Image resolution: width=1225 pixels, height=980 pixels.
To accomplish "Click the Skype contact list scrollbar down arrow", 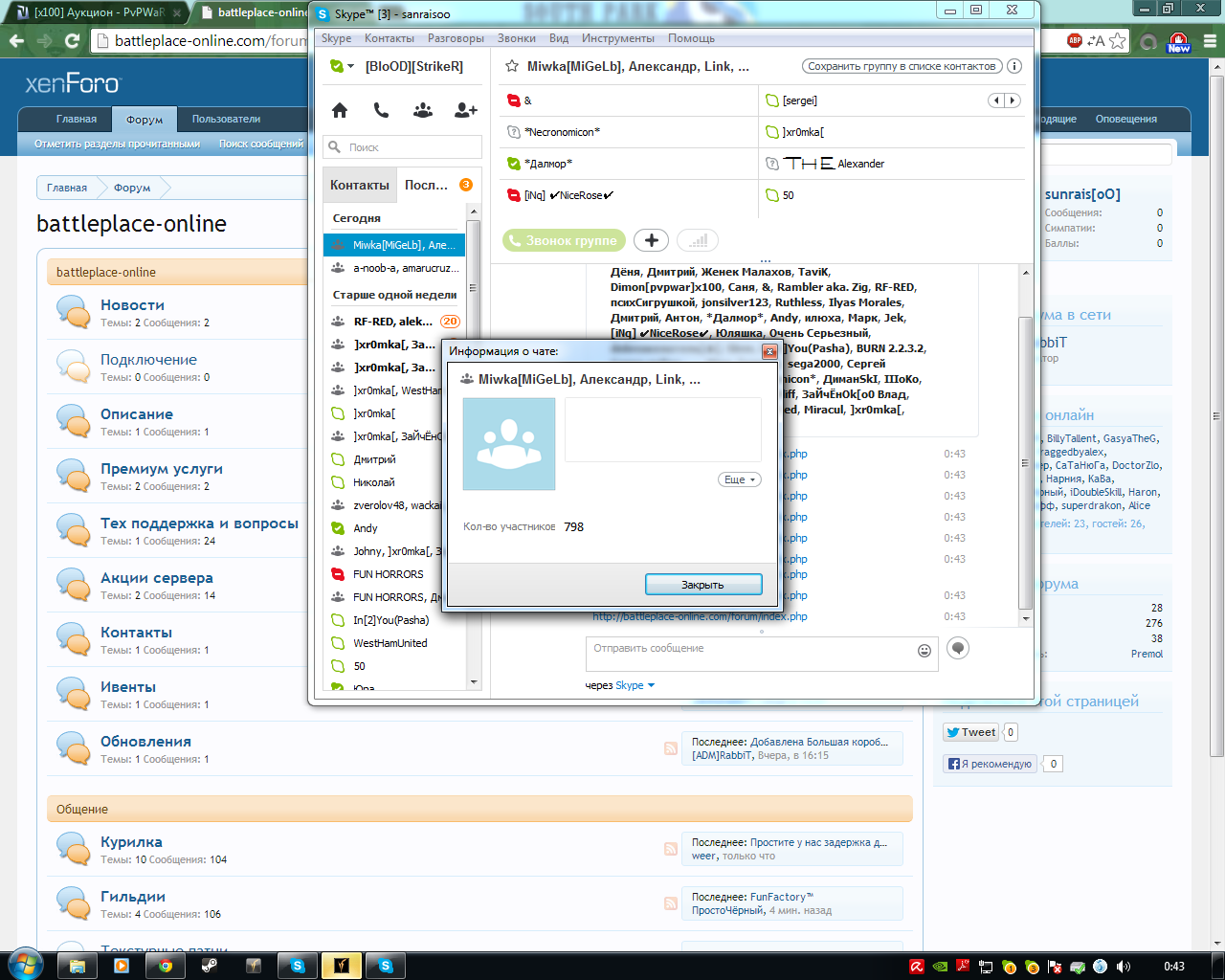I will (x=474, y=682).
